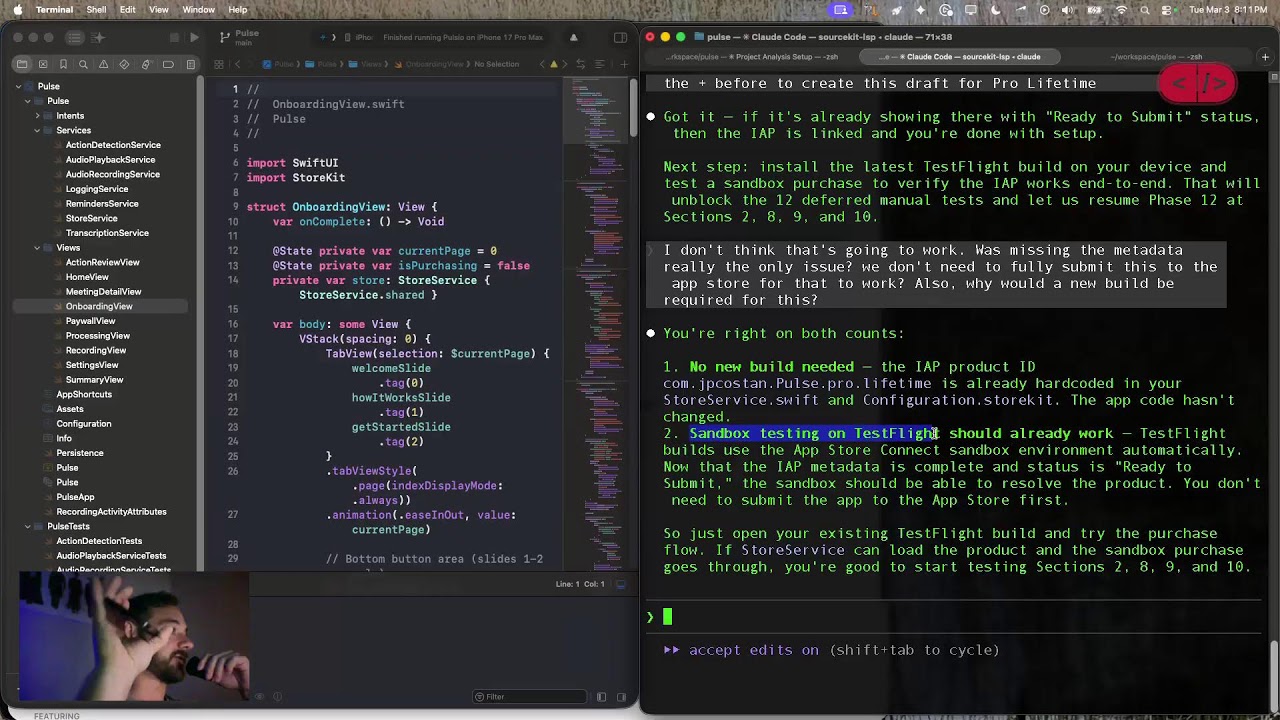
Task: Select SettingsView in the navigator
Action: (92, 365)
